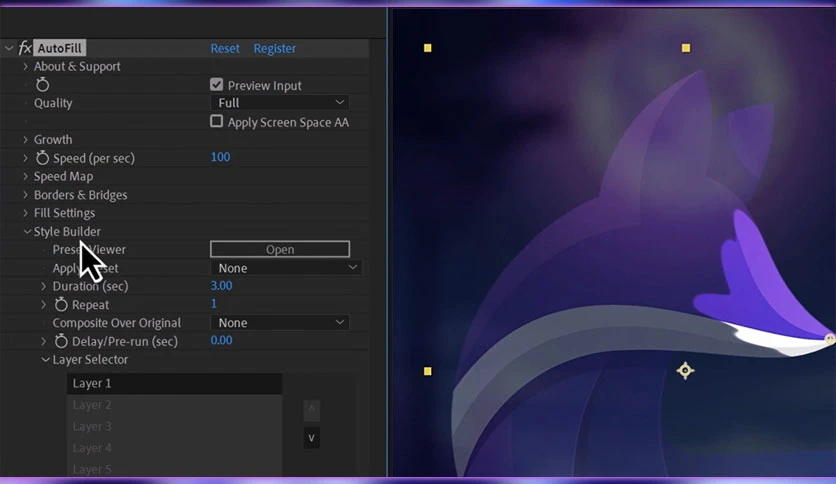836x484 pixels.
Task: Collapse the Layer Selector group
Action: pos(45,360)
